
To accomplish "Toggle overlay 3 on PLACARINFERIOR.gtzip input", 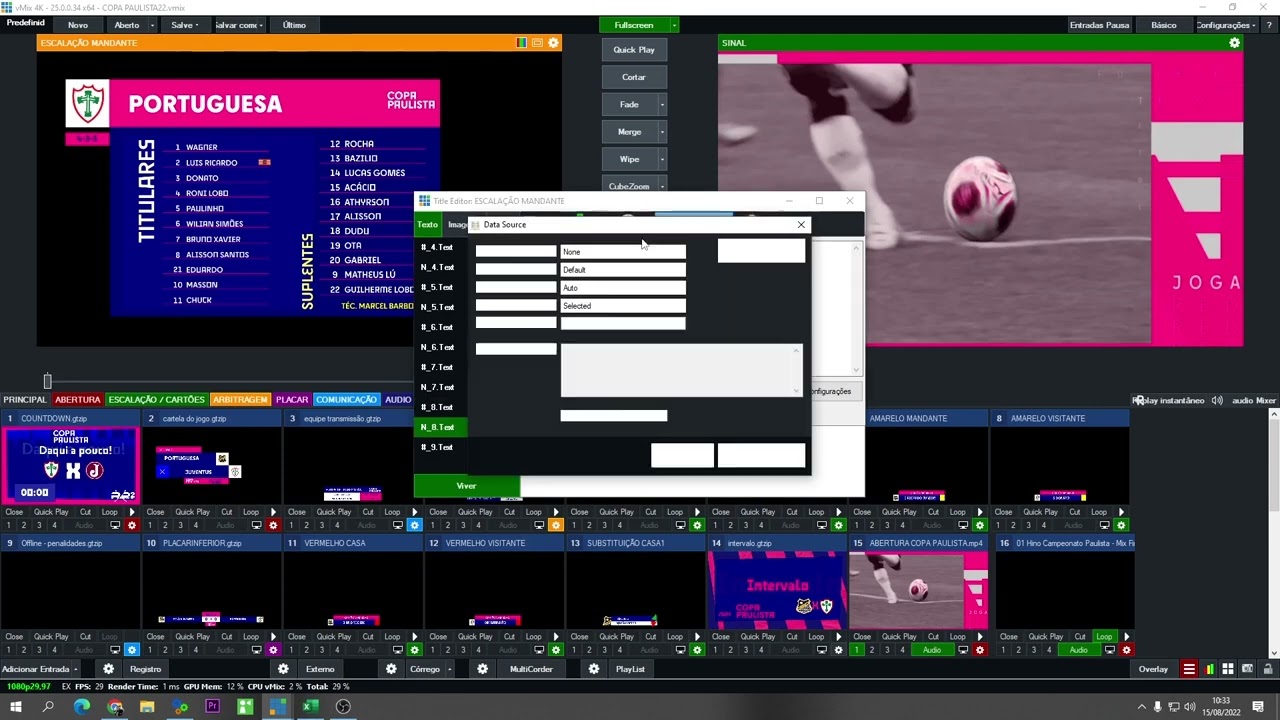I will (181, 650).
